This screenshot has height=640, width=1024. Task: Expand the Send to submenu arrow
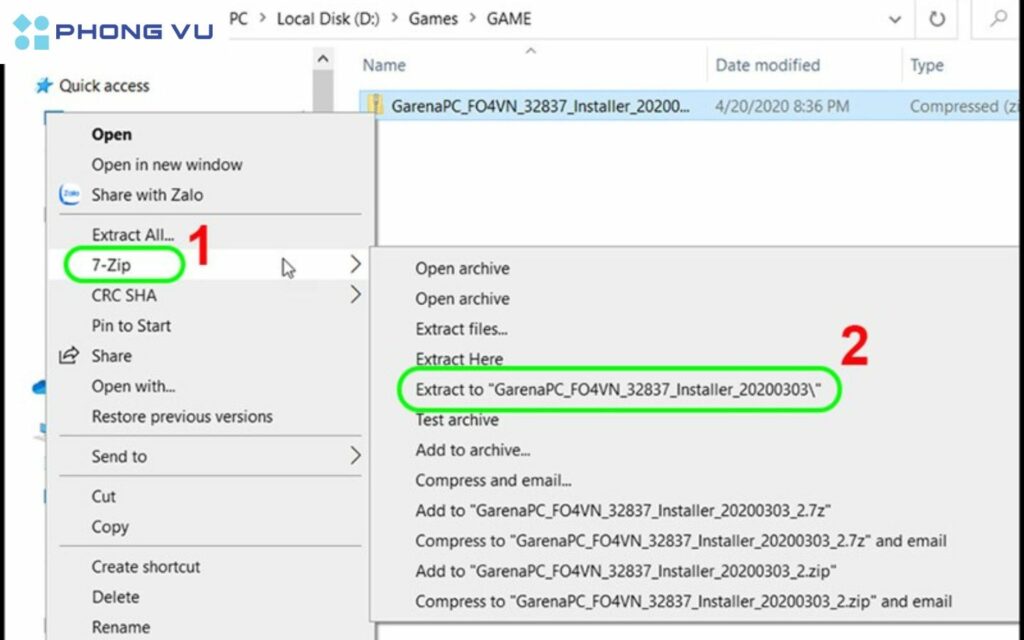point(355,456)
